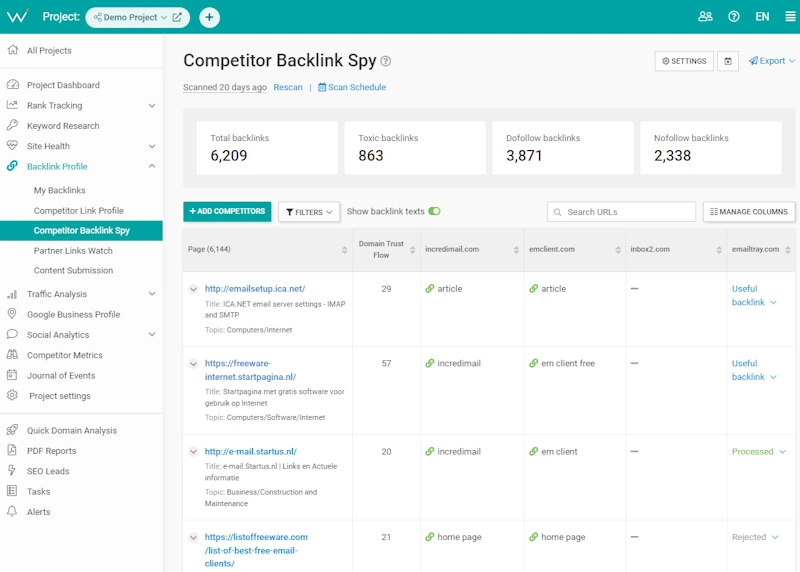
Task: Expand the listoffreeware.com row
Action: pos(193,537)
